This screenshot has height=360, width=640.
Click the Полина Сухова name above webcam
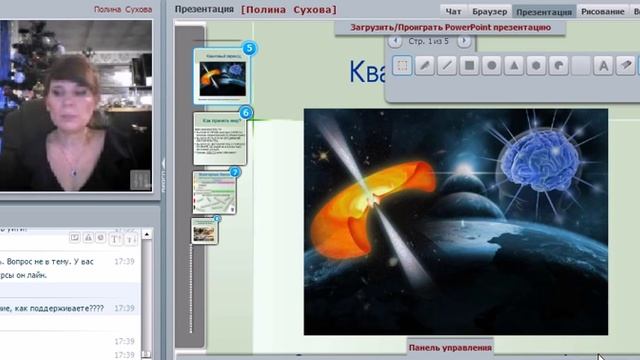[x=123, y=9]
